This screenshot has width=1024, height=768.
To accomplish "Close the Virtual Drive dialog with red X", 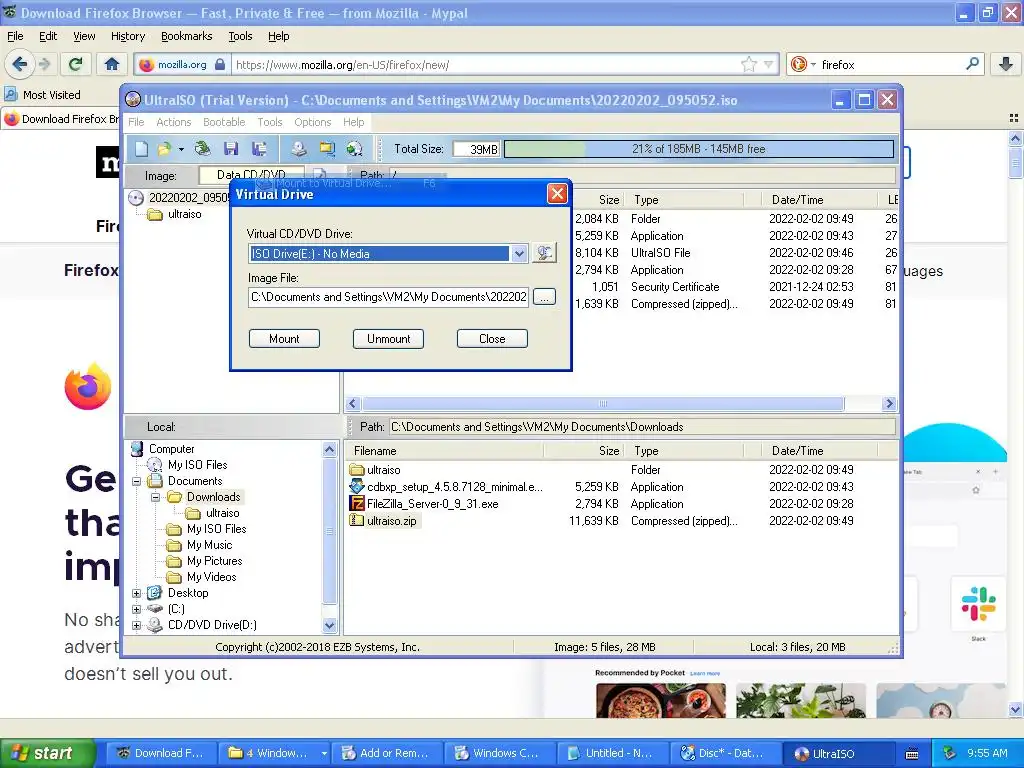I will [557, 194].
